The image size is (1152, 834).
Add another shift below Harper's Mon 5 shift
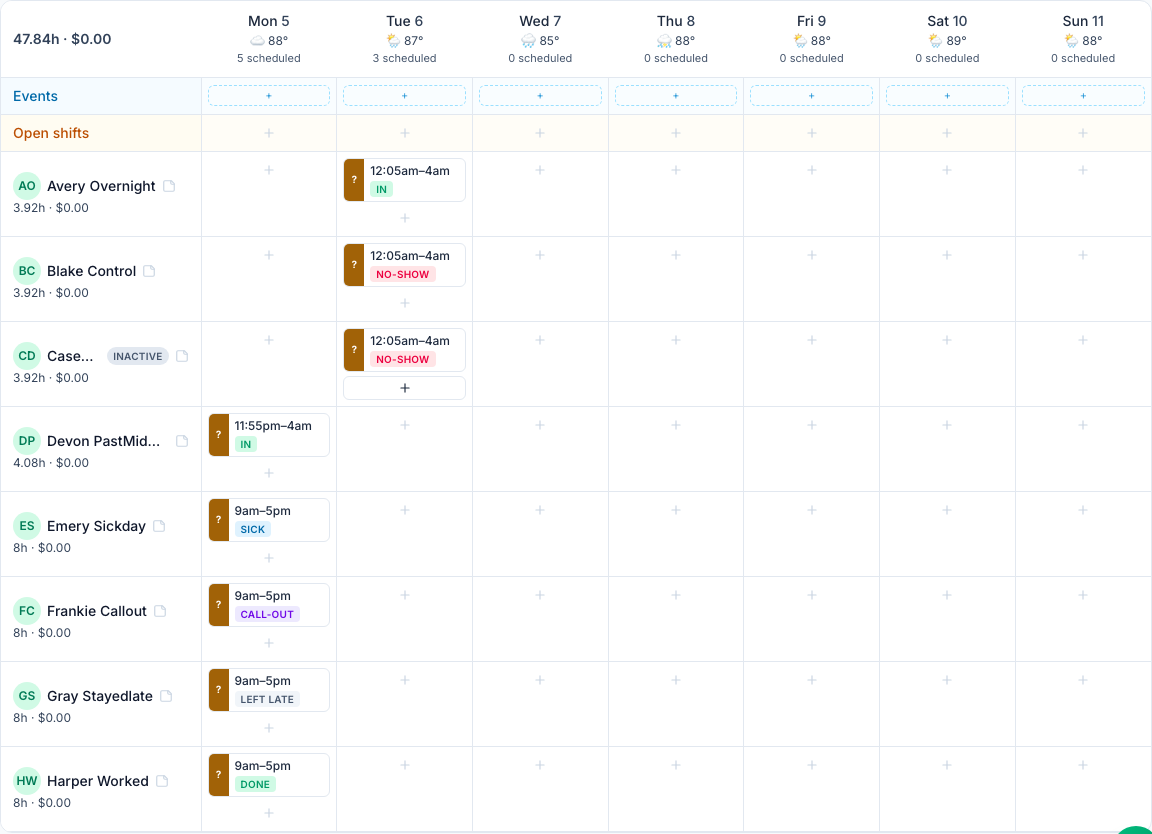pyautogui.click(x=269, y=813)
